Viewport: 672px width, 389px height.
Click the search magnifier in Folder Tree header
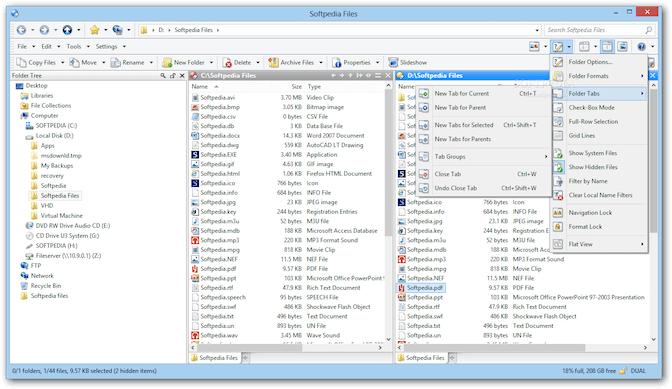point(163,75)
